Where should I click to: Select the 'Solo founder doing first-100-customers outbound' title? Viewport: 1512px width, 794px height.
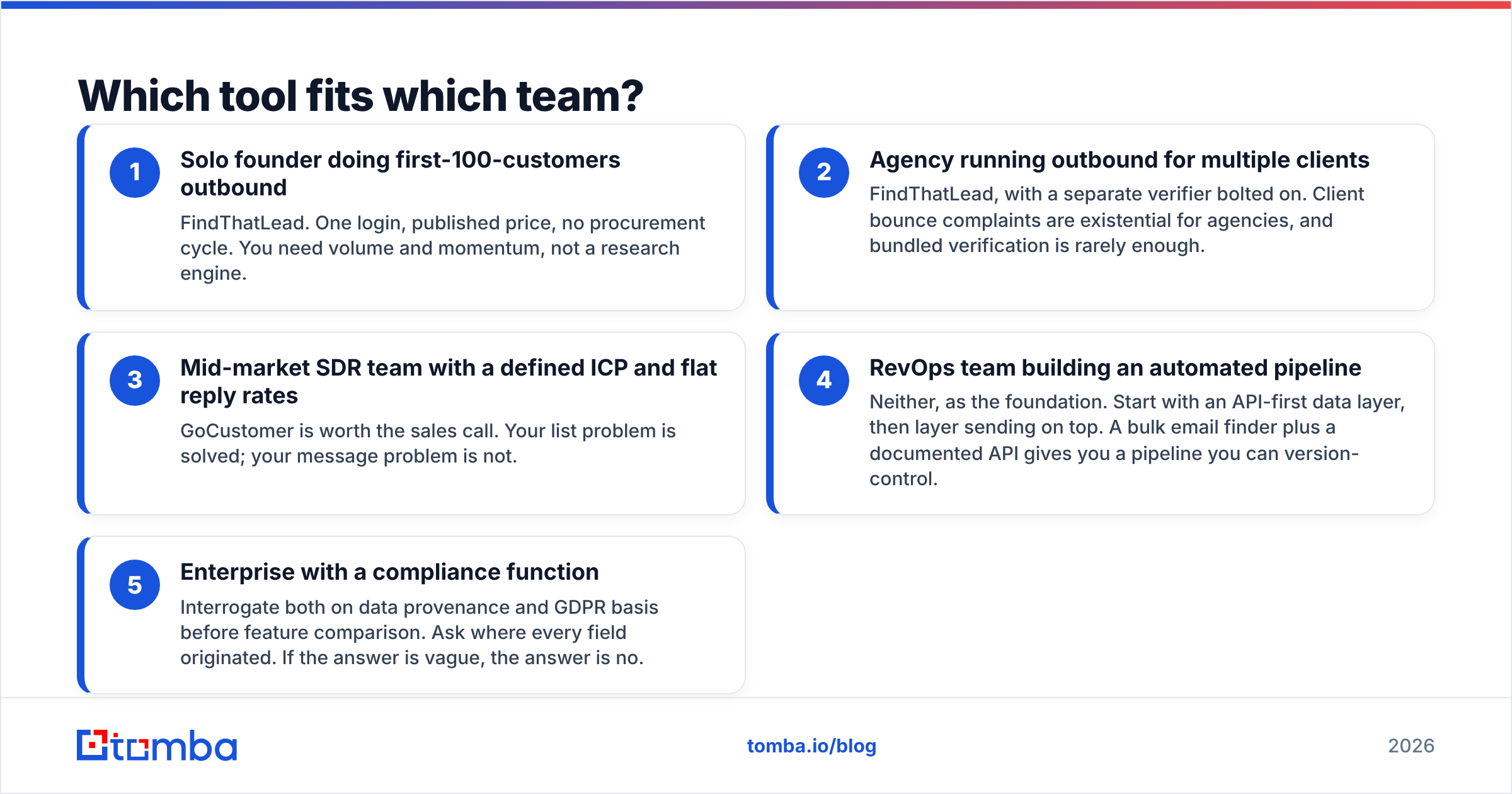(400, 174)
